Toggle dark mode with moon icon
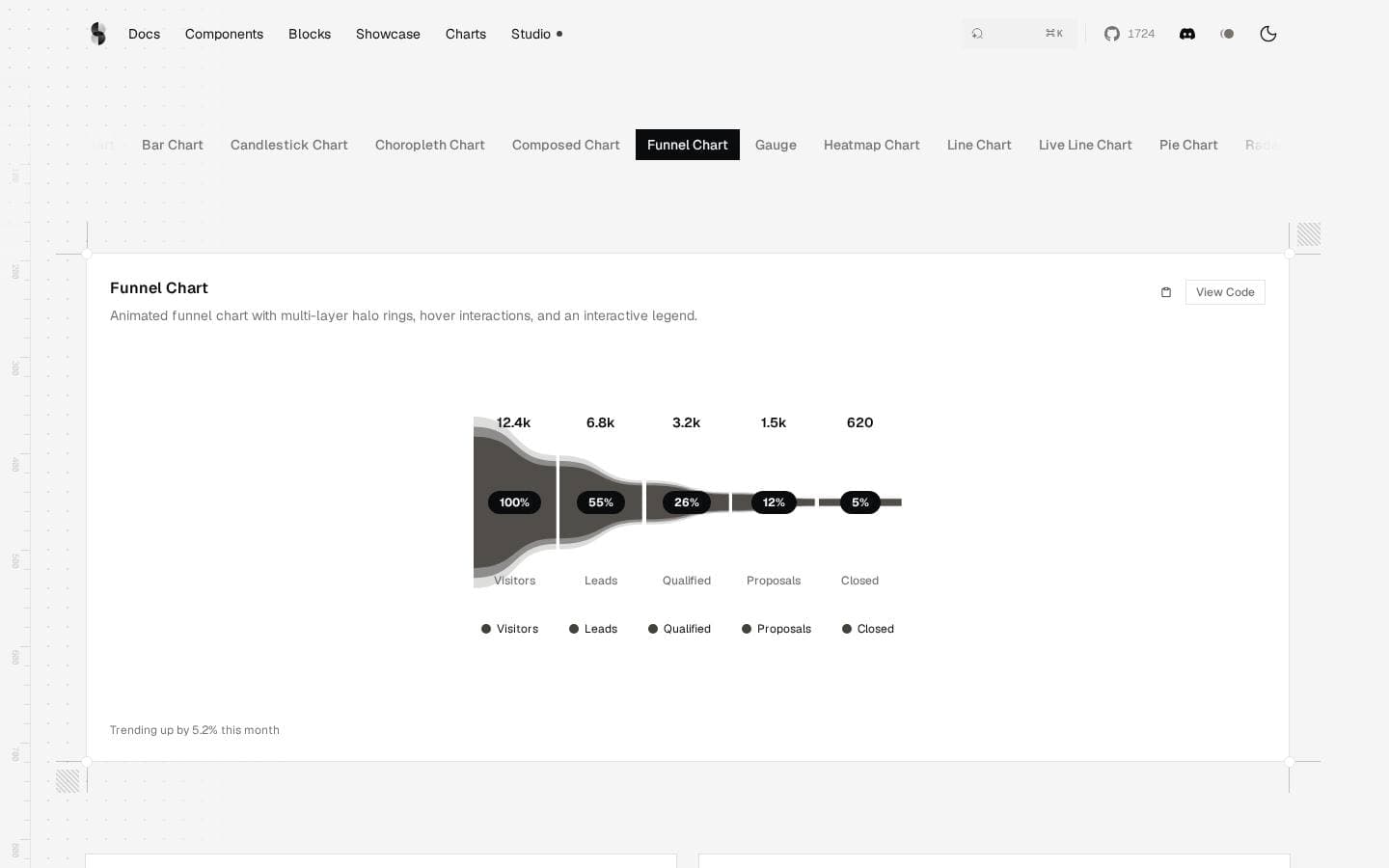Screen dimensions: 1389x868 point(1268,34)
